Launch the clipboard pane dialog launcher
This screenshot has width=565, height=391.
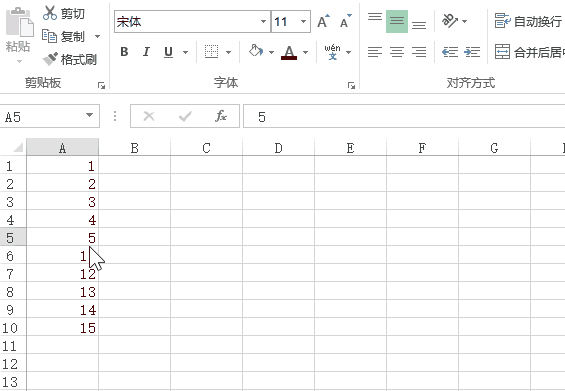pyautogui.click(x=101, y=85)
